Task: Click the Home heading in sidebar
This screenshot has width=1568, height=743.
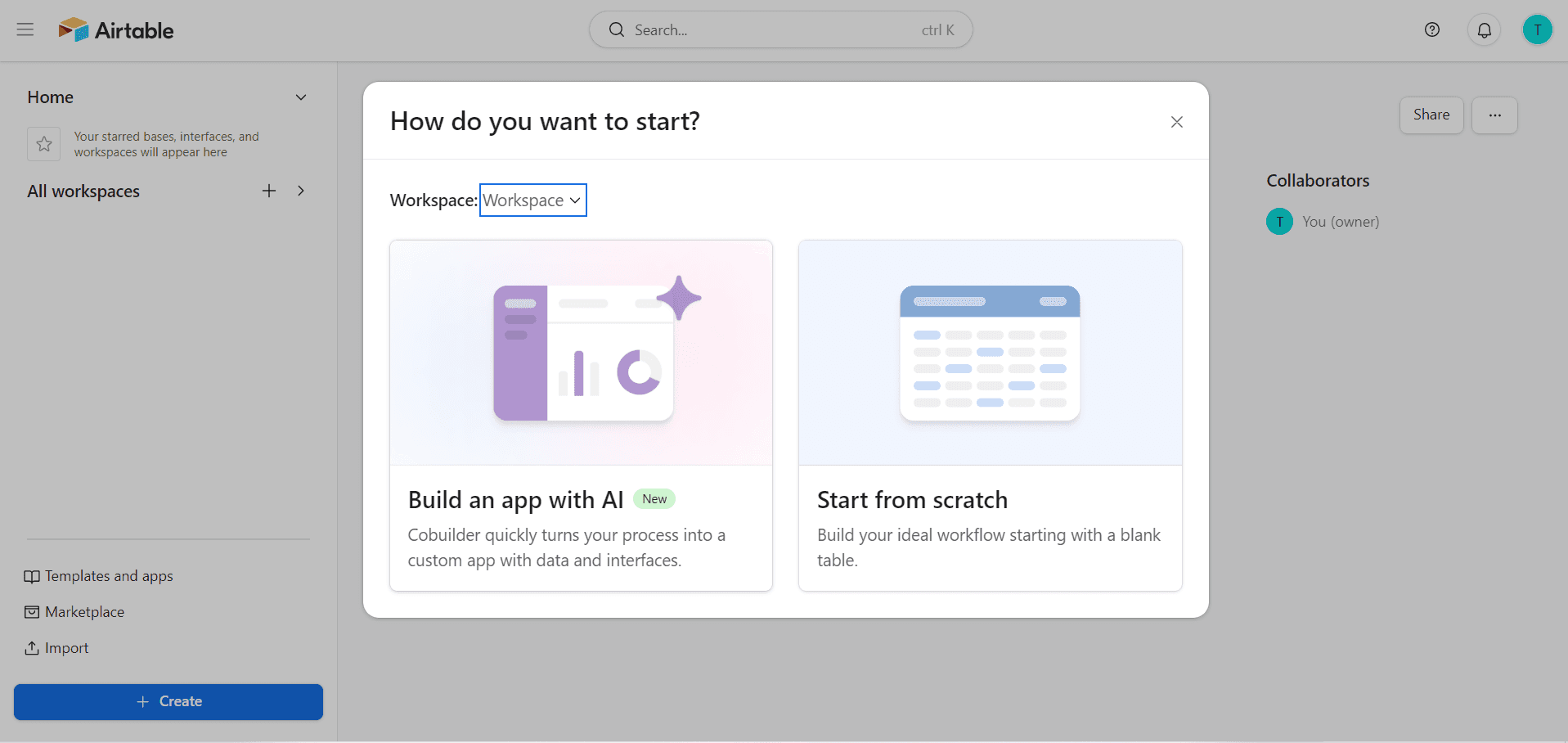Action: click(51, 97)
